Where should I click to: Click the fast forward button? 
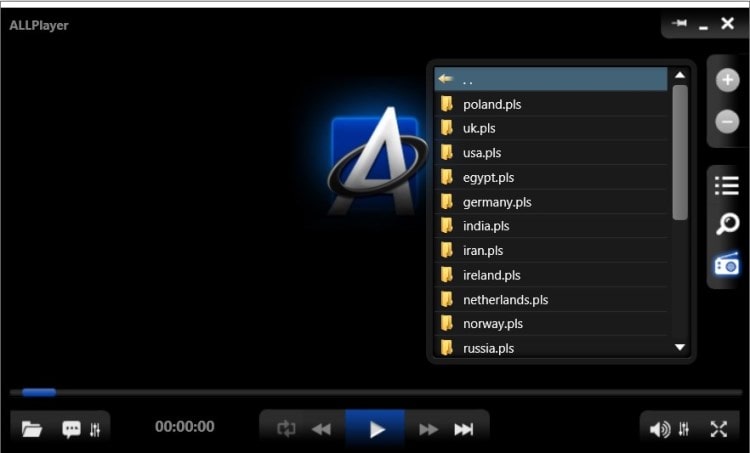point(428,429)
